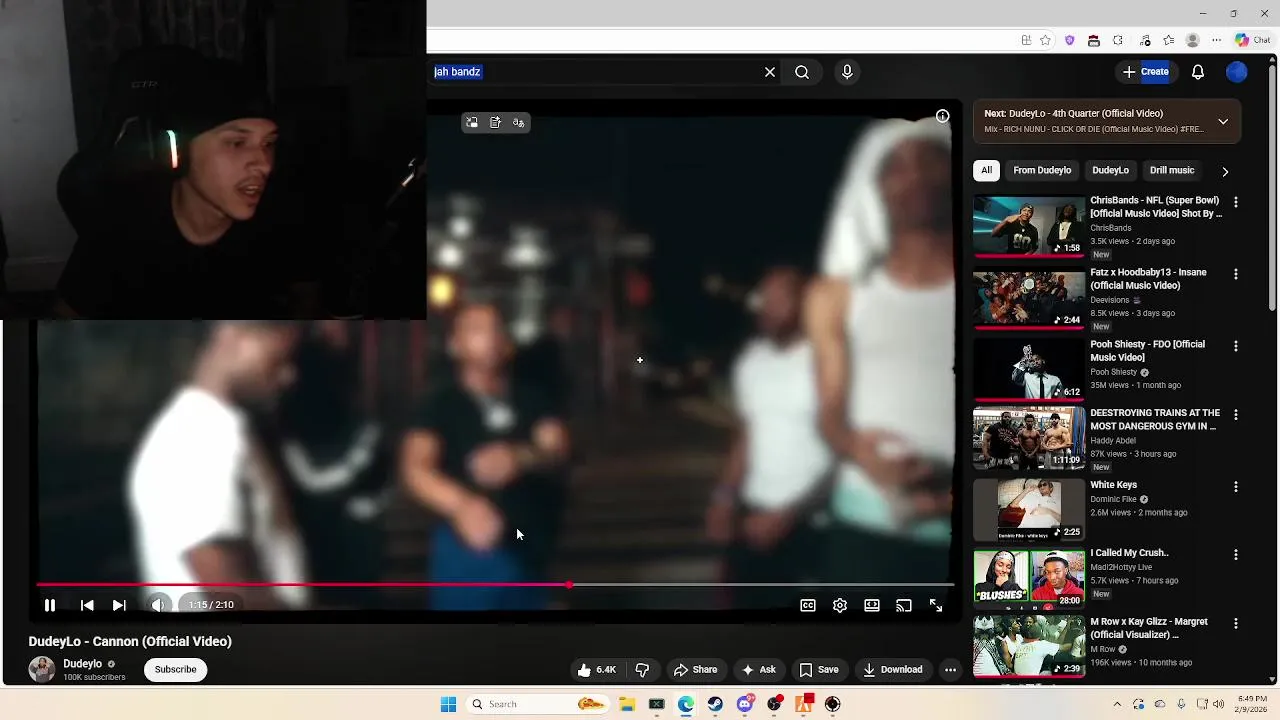Open browser profile avatar
The image size is (1280, 720).
pyautogui.click(x=1192, y=40)
